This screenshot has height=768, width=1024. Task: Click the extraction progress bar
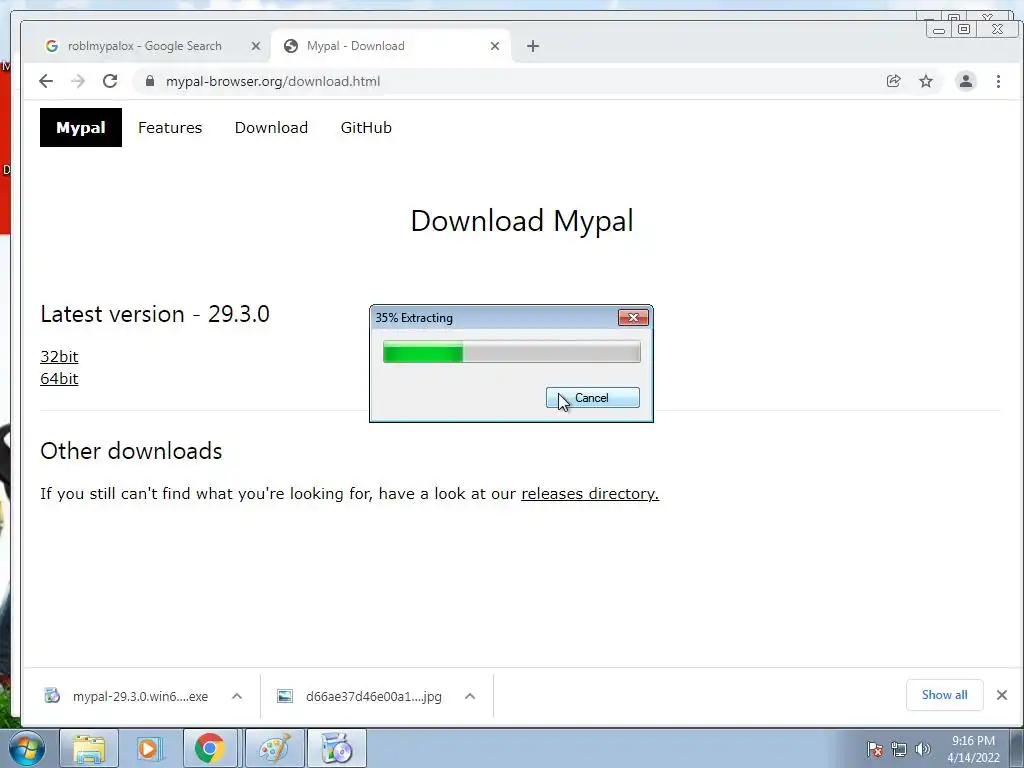click(511, 352)
